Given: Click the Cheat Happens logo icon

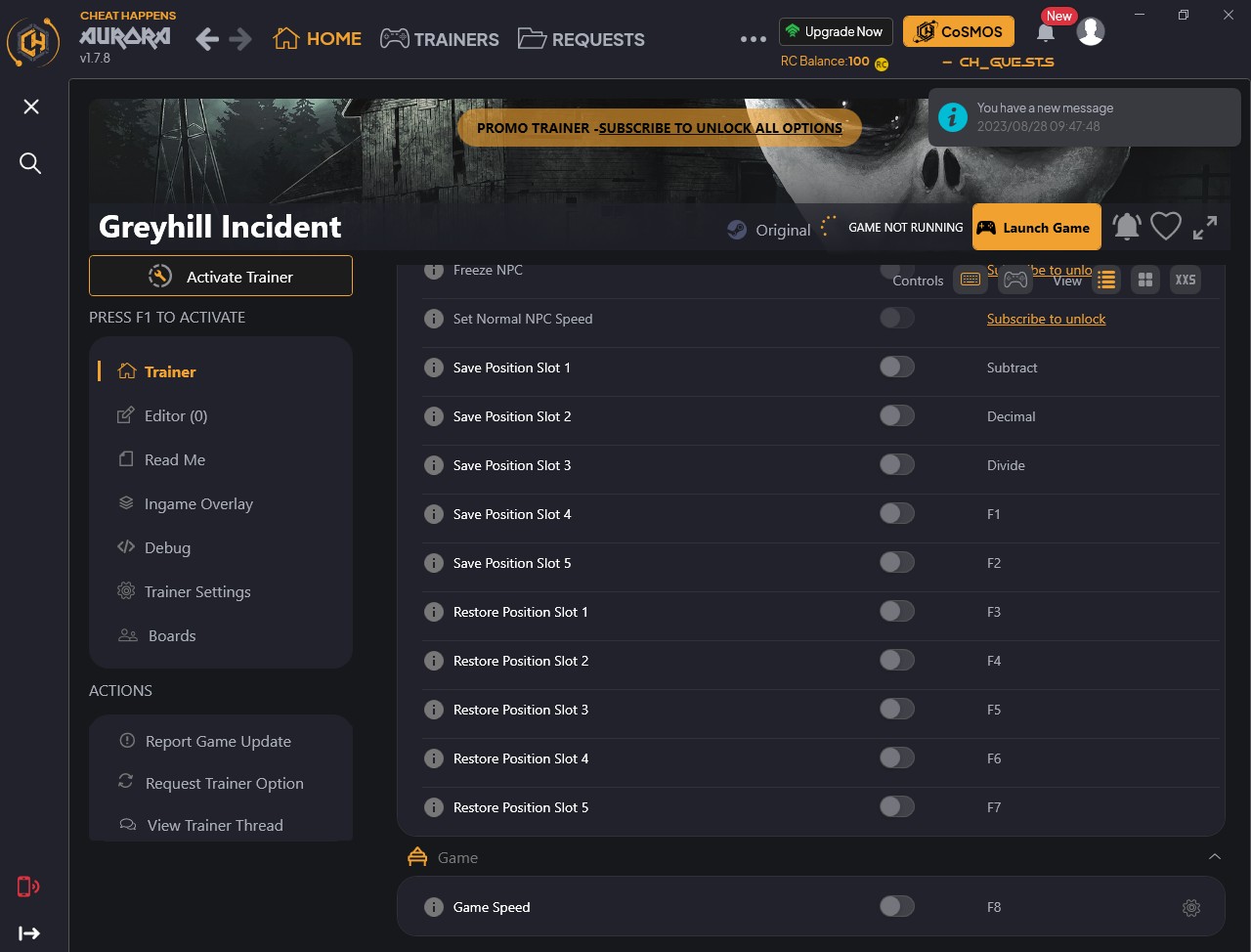Looking at the screenshot, I should point(34,42).
